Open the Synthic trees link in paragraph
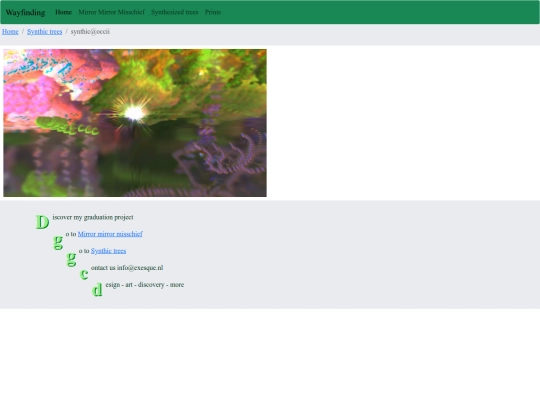Screen dimensions: 540x405 pos(108,251)
